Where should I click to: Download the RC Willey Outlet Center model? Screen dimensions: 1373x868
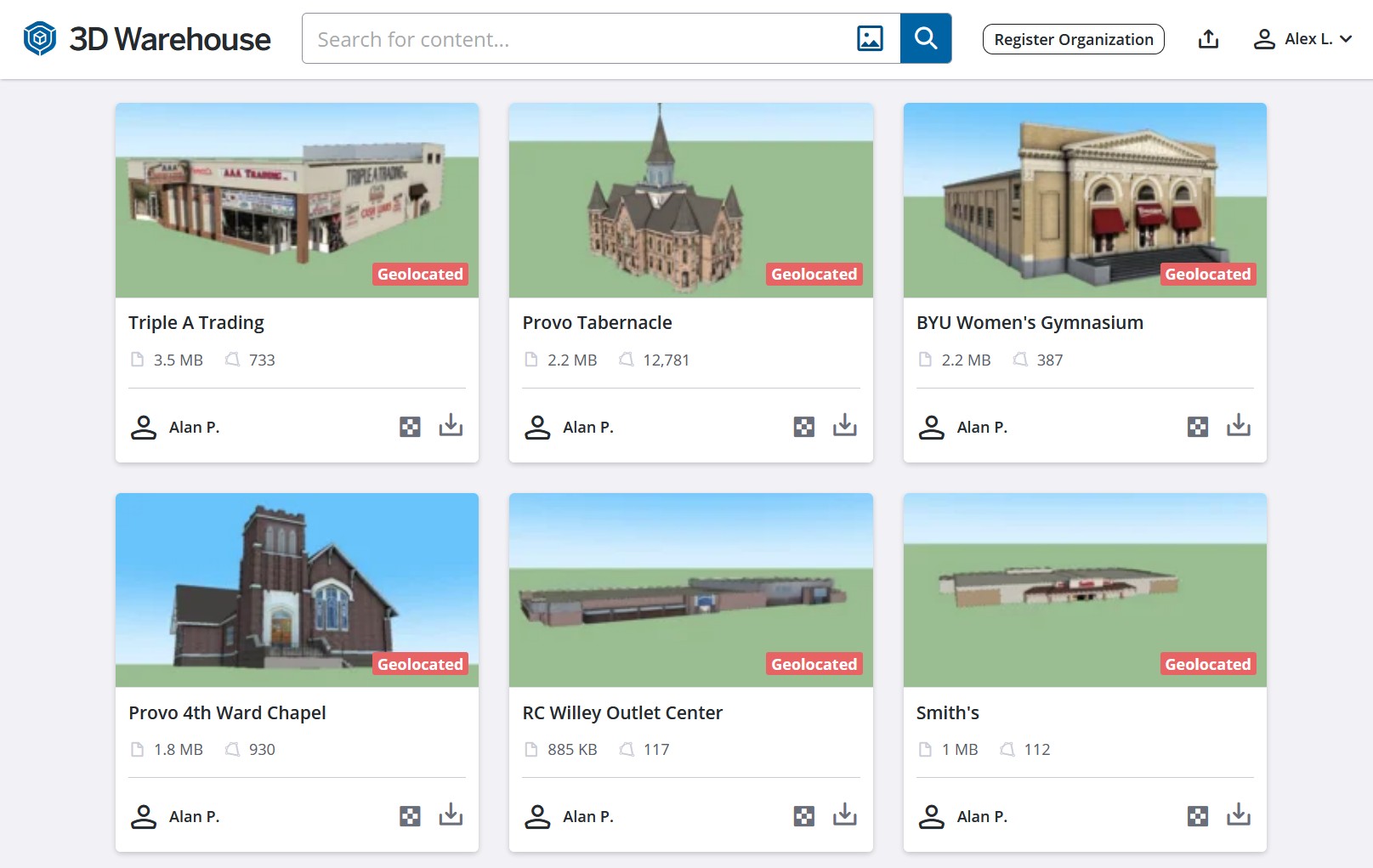844,814
